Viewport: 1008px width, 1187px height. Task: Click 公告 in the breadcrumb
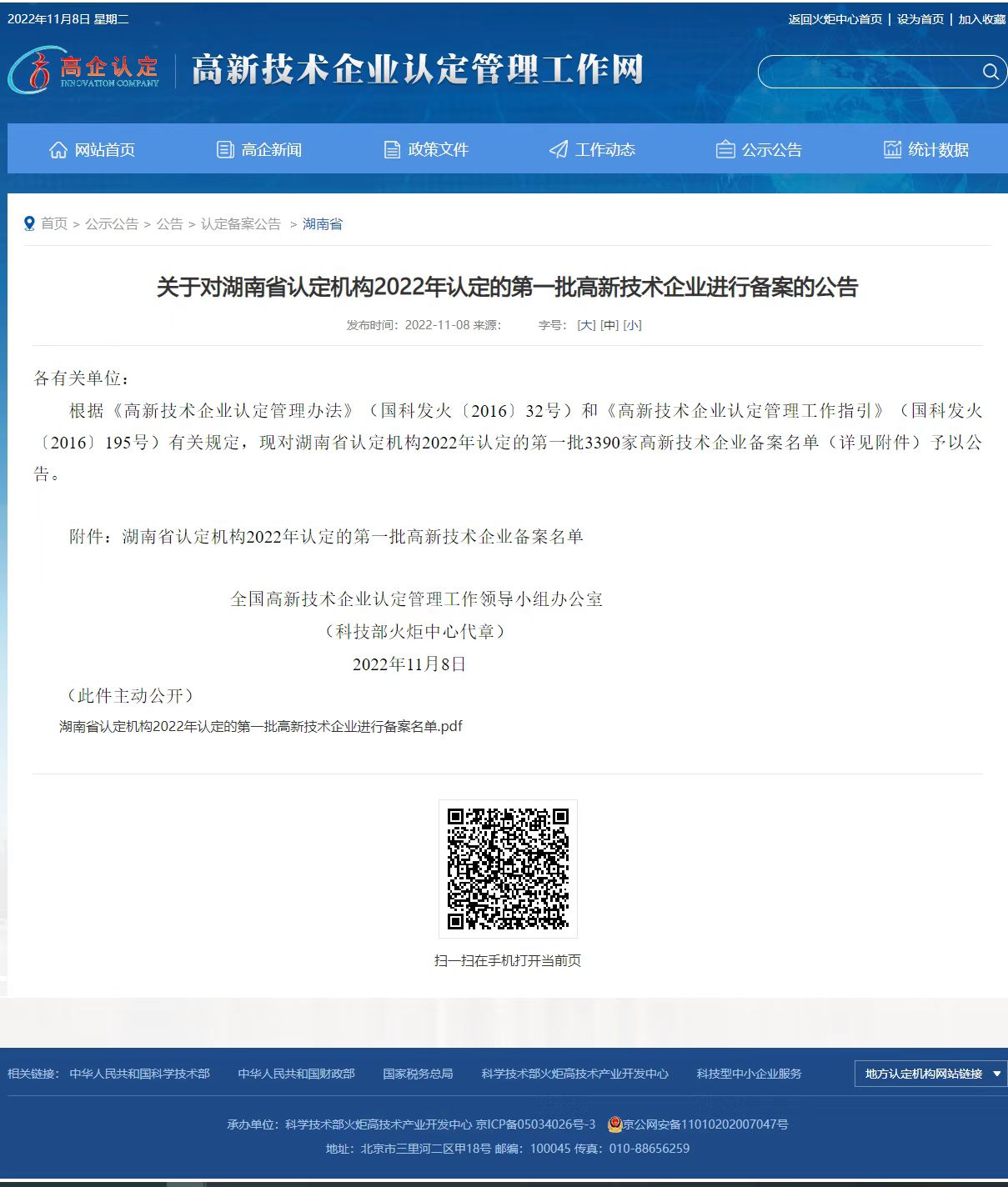tap(169, 223)
